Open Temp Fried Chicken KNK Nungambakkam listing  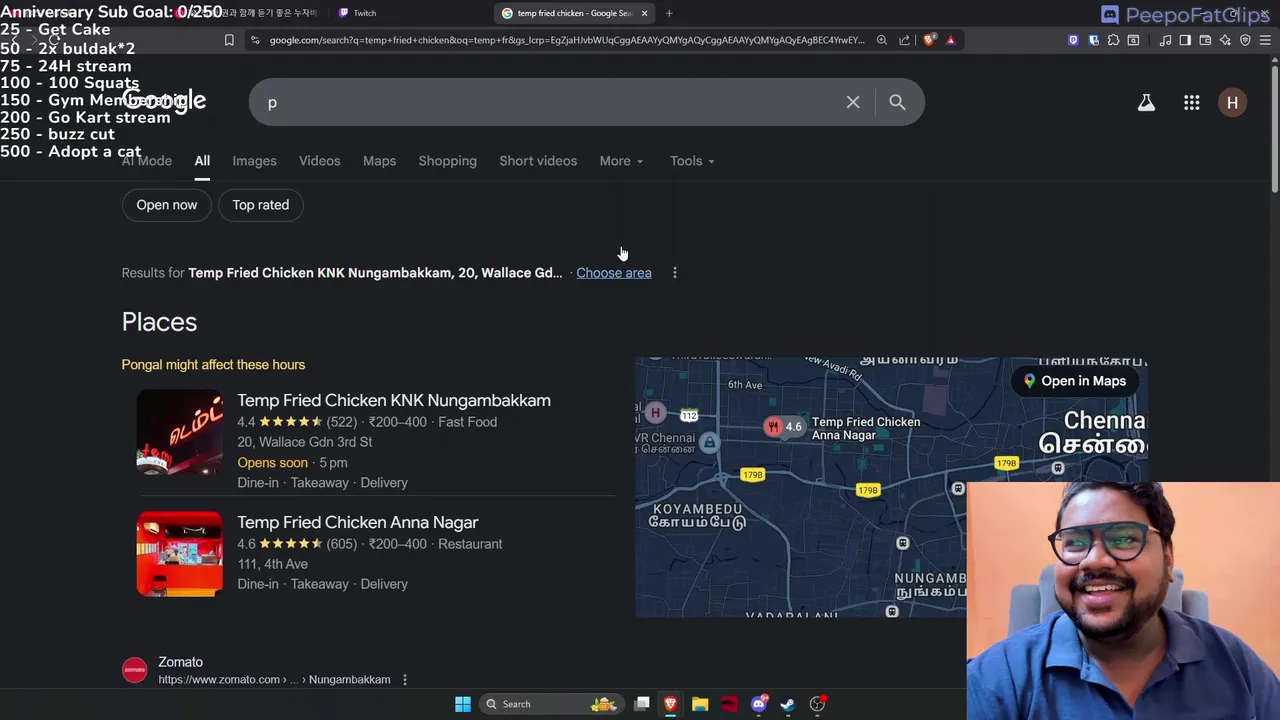[394, 400]
